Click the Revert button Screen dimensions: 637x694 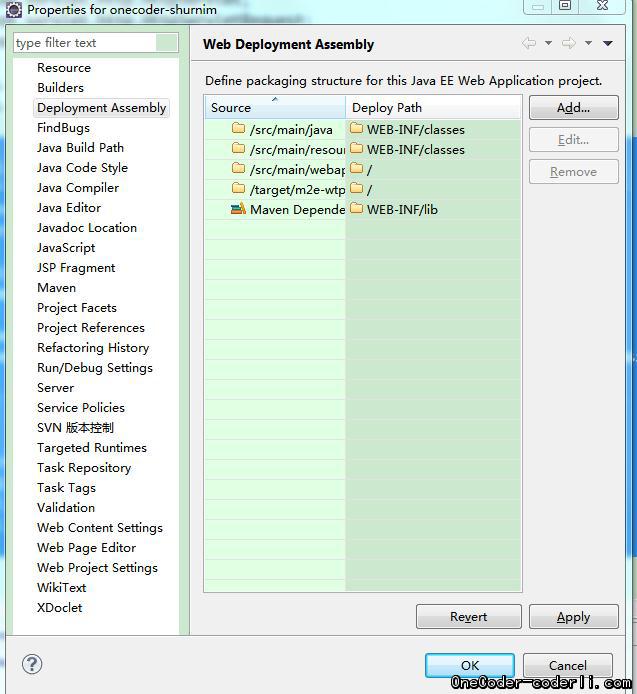click(x=468, y=617)
